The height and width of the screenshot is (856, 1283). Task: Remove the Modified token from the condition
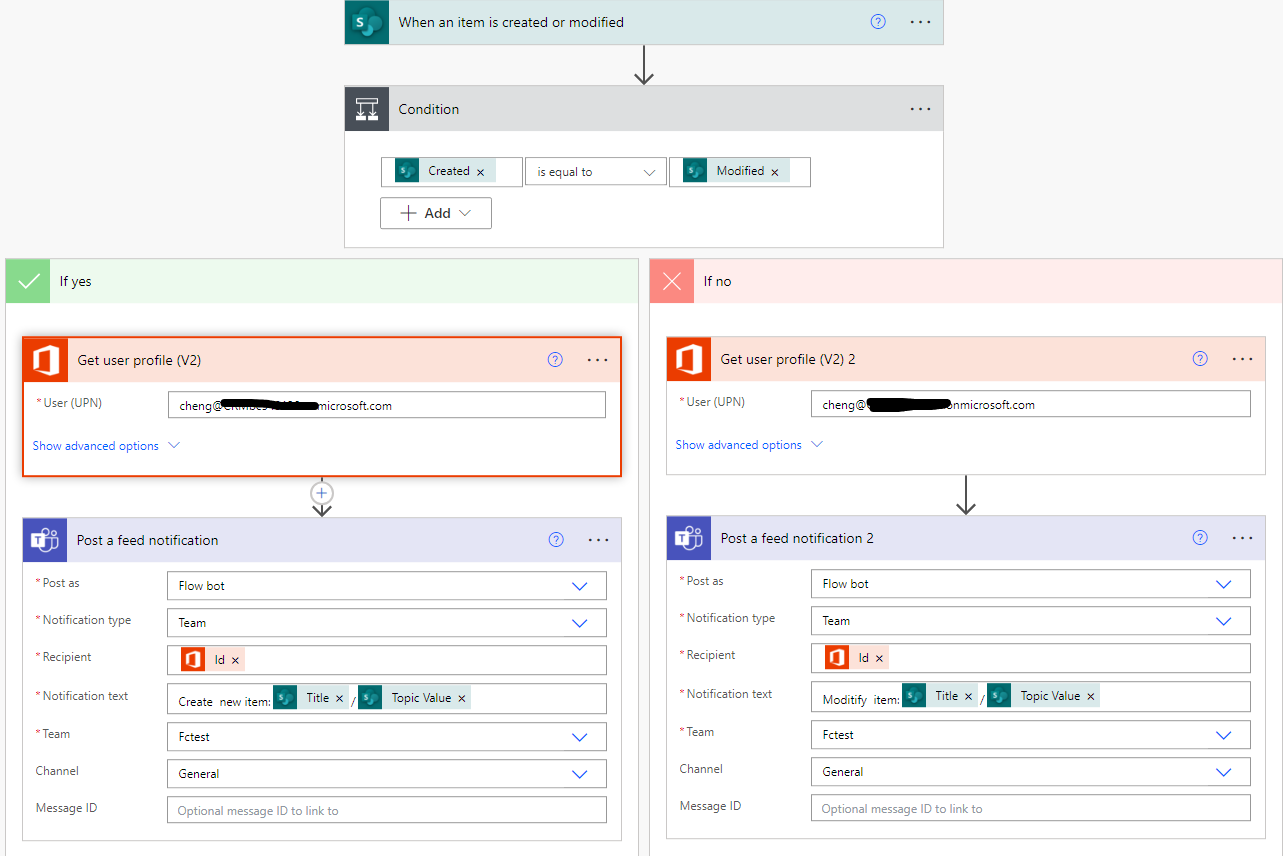pos(776,170)
